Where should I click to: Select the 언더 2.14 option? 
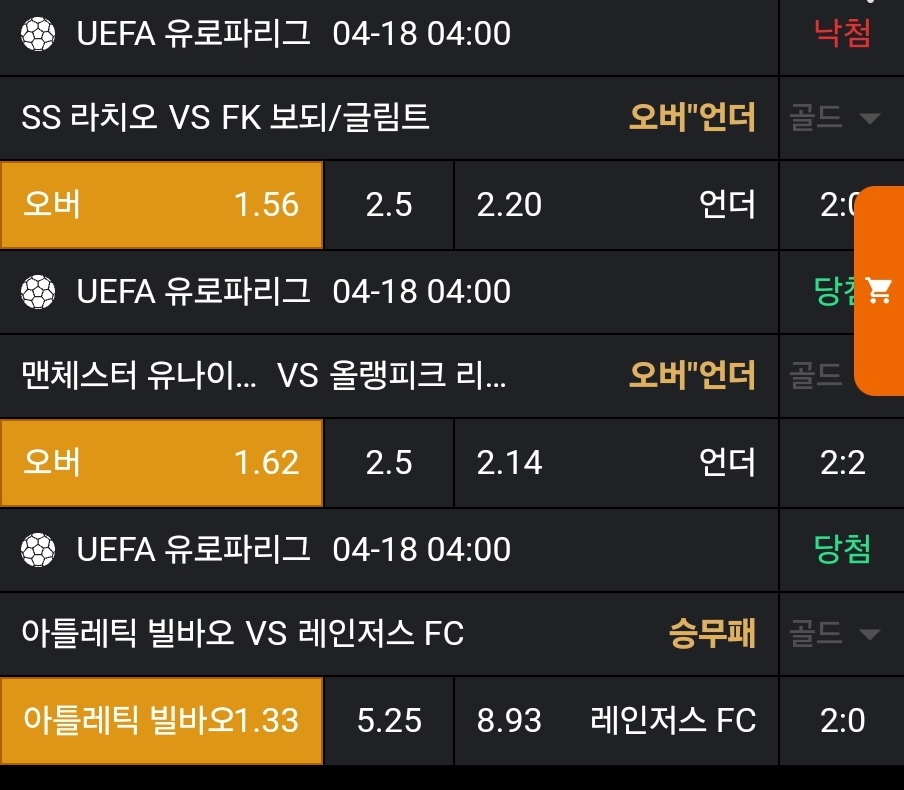click(615, 463)
